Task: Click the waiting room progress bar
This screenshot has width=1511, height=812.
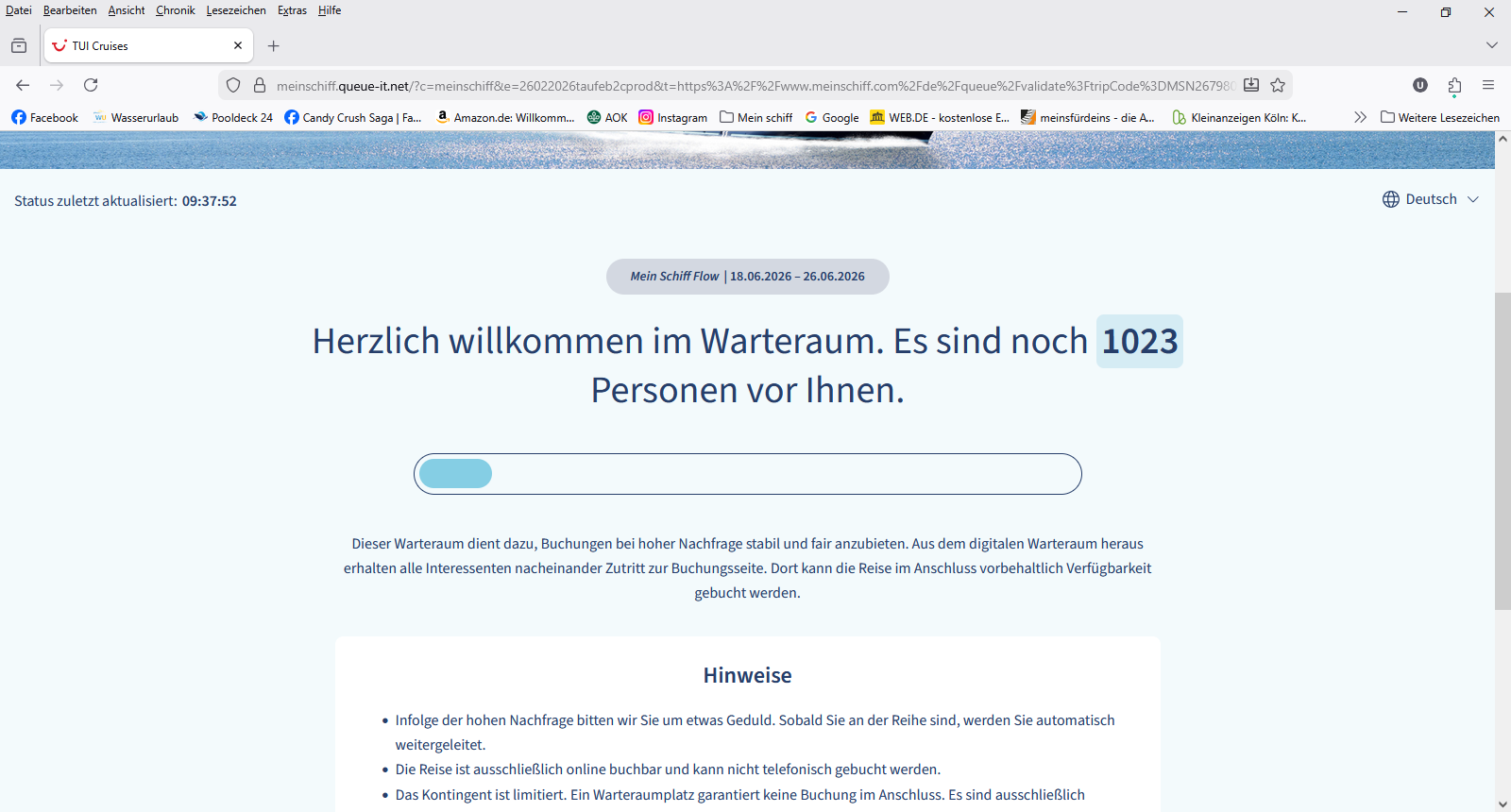Action: point(747,474)
